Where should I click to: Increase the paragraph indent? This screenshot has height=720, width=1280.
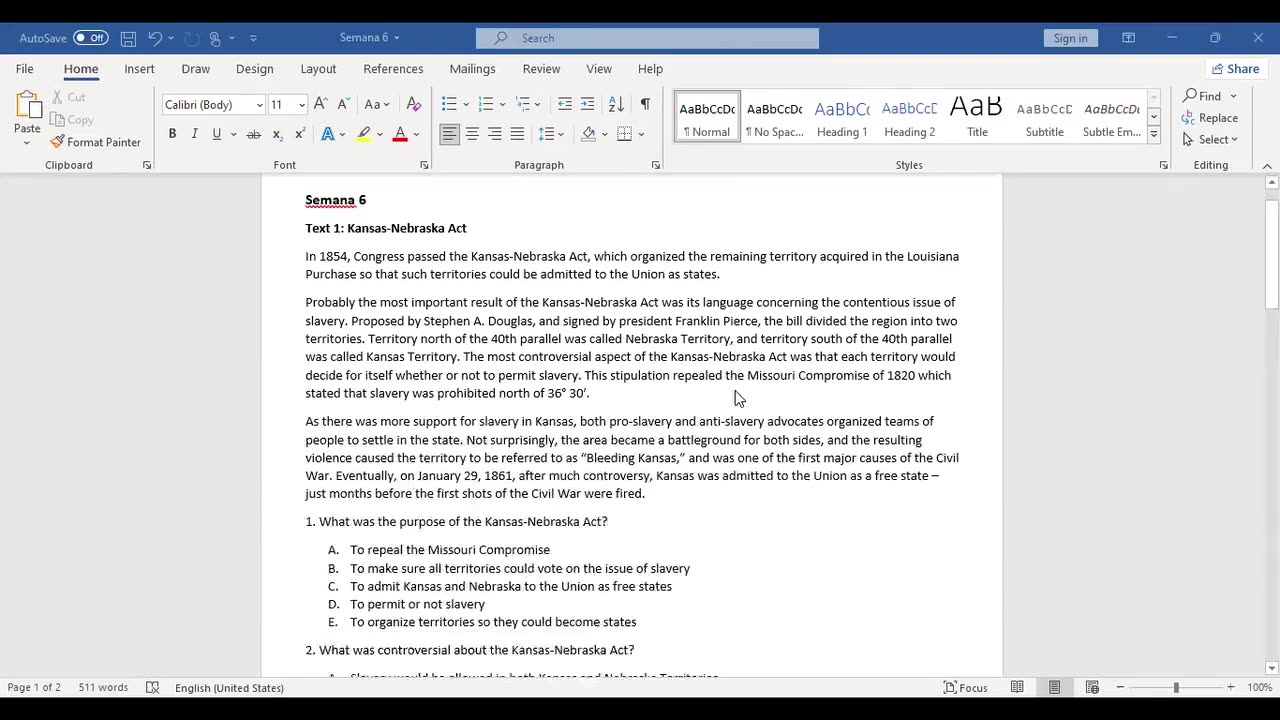click(x=588, y=104)
